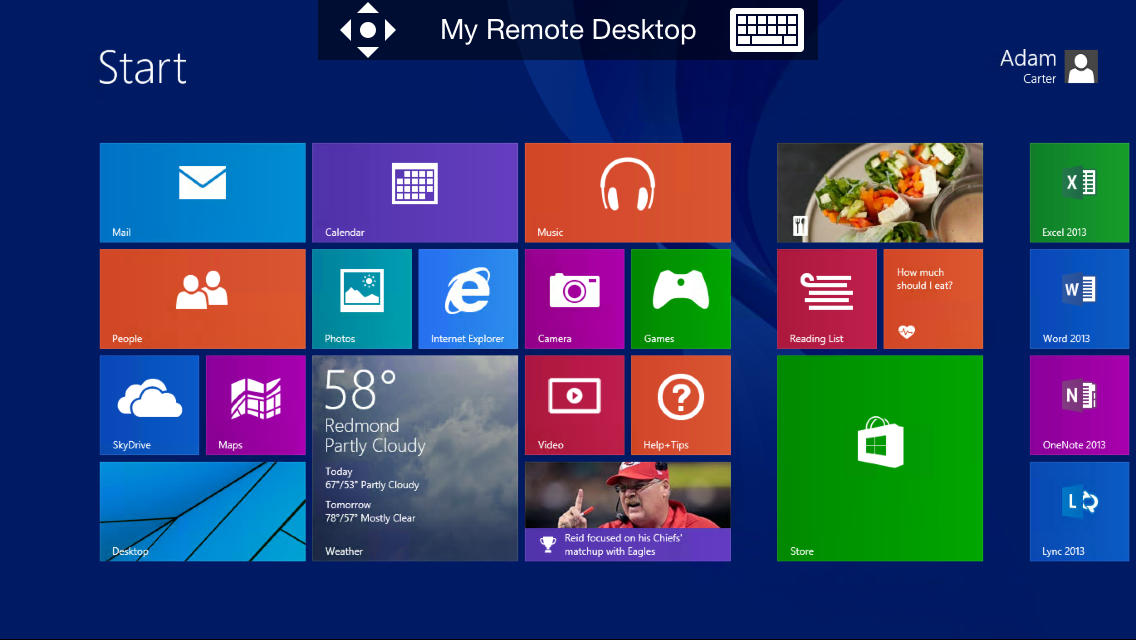Show the on-screen keyboard from the remote bar
This screenshot has width=1136, height=640.
[766, 29]
